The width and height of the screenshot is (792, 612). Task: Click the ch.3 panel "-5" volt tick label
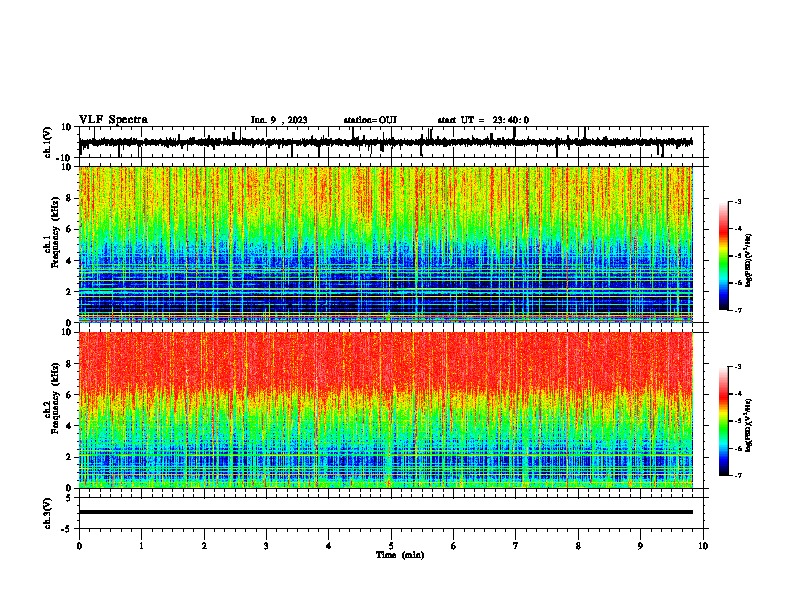click(67, 529)
